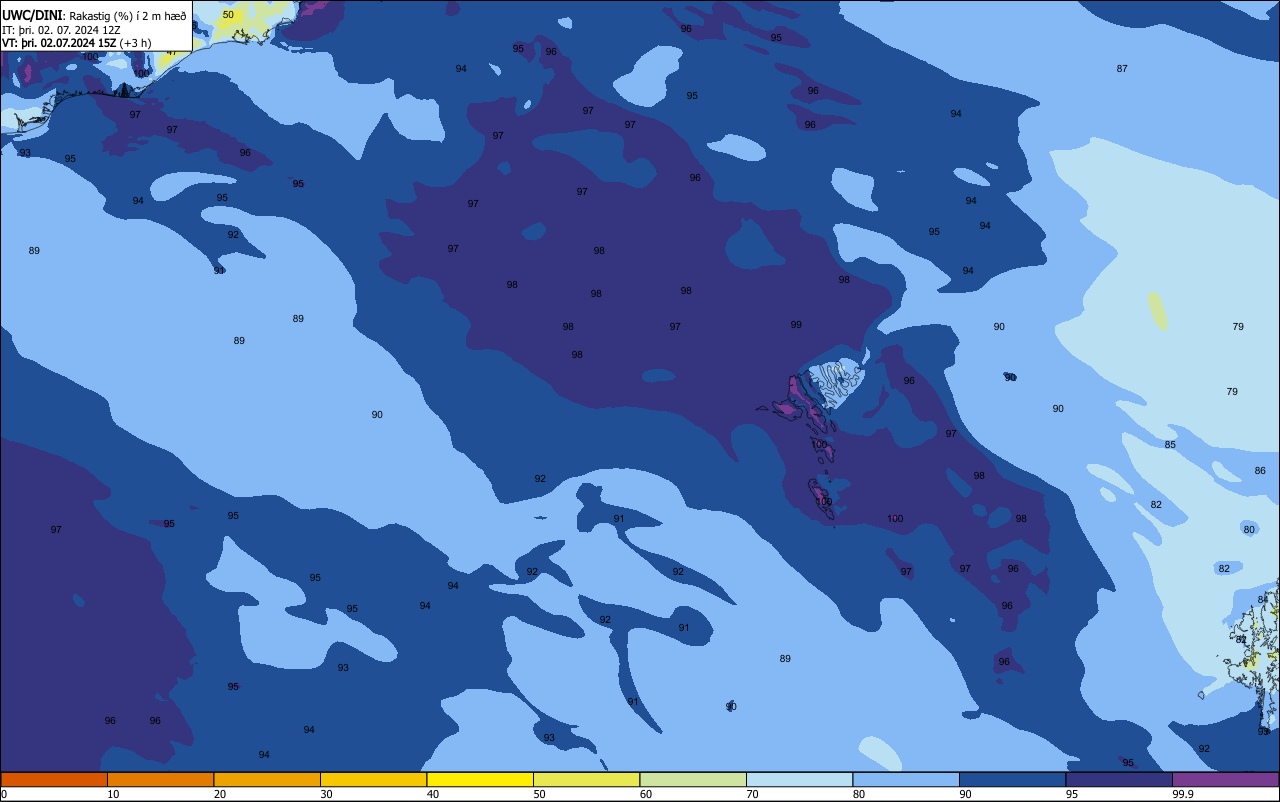Click the humidity value '99' on the map
Viewport: 1280px width, 802px height.
[x=796, y=325]
